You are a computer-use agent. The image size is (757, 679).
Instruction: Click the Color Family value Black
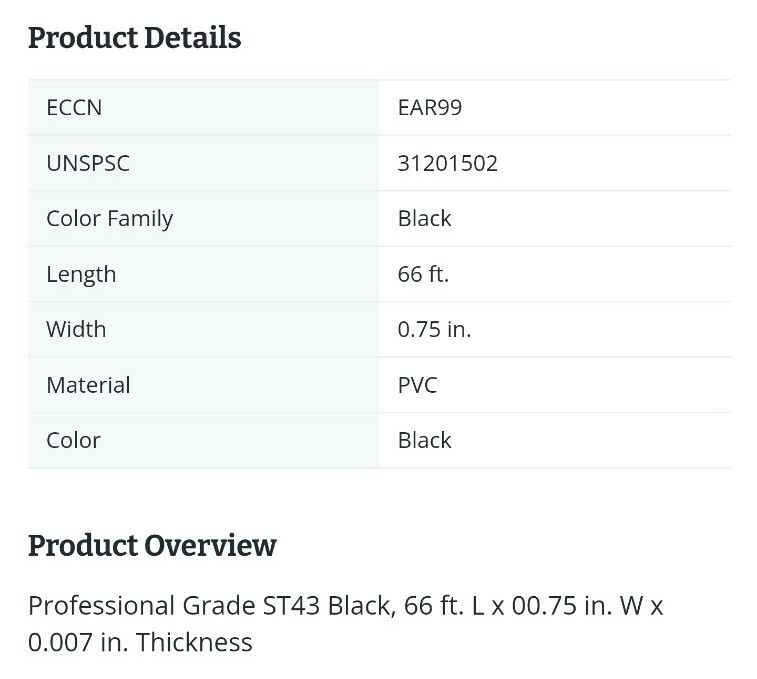pos(424,218)
